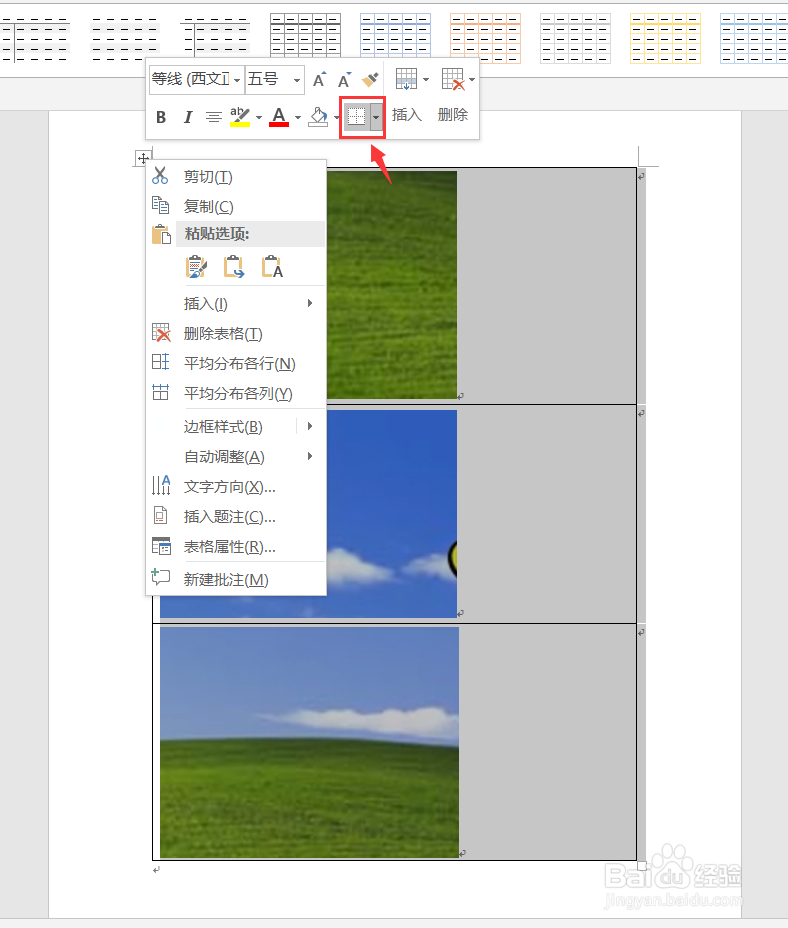Viewport: 788px width, 928px height.
Task: Open the 五号 font size combo box
Action: point(275,79)
